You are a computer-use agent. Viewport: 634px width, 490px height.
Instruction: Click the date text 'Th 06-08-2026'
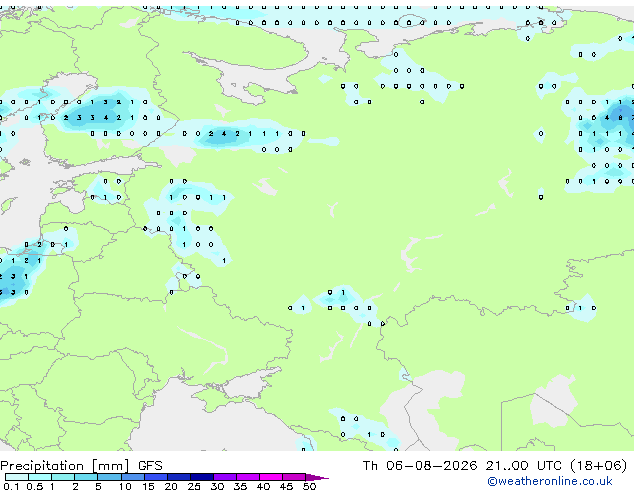coord(420,466)
